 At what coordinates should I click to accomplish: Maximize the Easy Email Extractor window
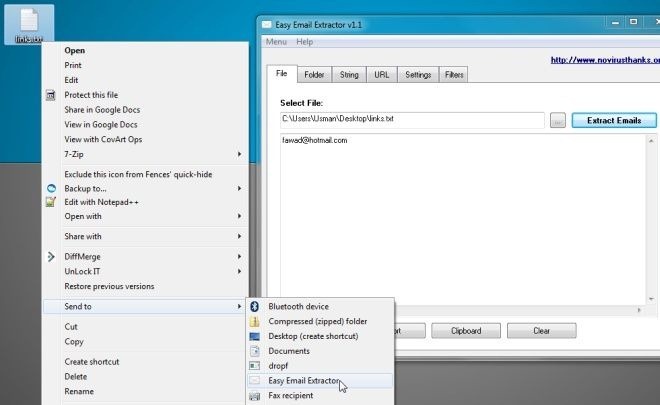coord(633,22)
